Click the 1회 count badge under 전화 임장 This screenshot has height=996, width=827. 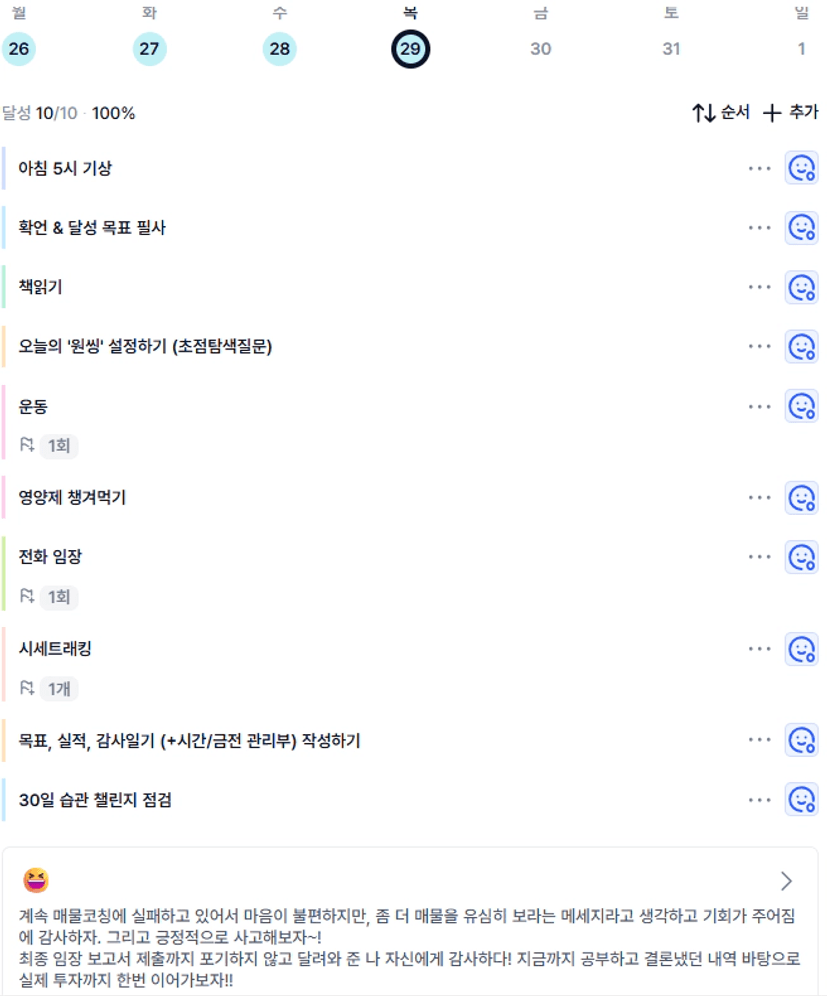(x=58, y=597)
